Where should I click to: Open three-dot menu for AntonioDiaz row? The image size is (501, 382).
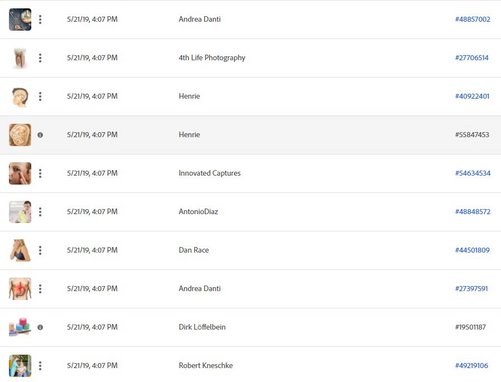(40, 212)
